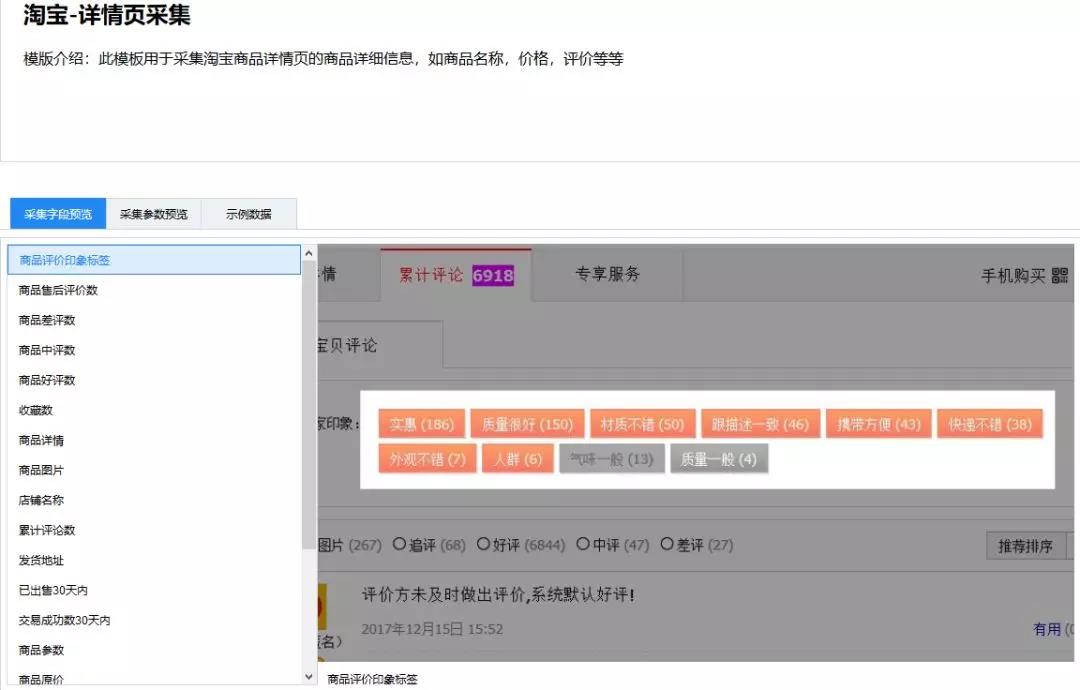The height and width of the screenshot is (690, 1080).
Task: Select the 差评 (27) radio button
Action: pyautogui.click(x=667, y=544)
